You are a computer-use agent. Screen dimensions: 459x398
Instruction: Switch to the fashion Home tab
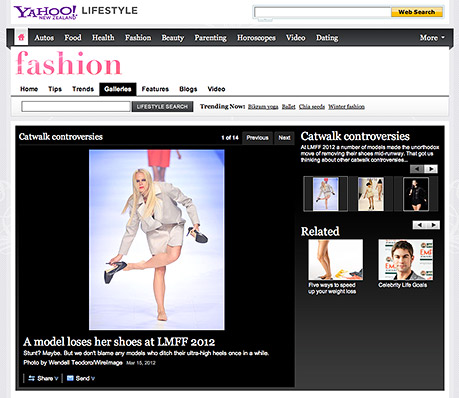[x=29, y=89]
